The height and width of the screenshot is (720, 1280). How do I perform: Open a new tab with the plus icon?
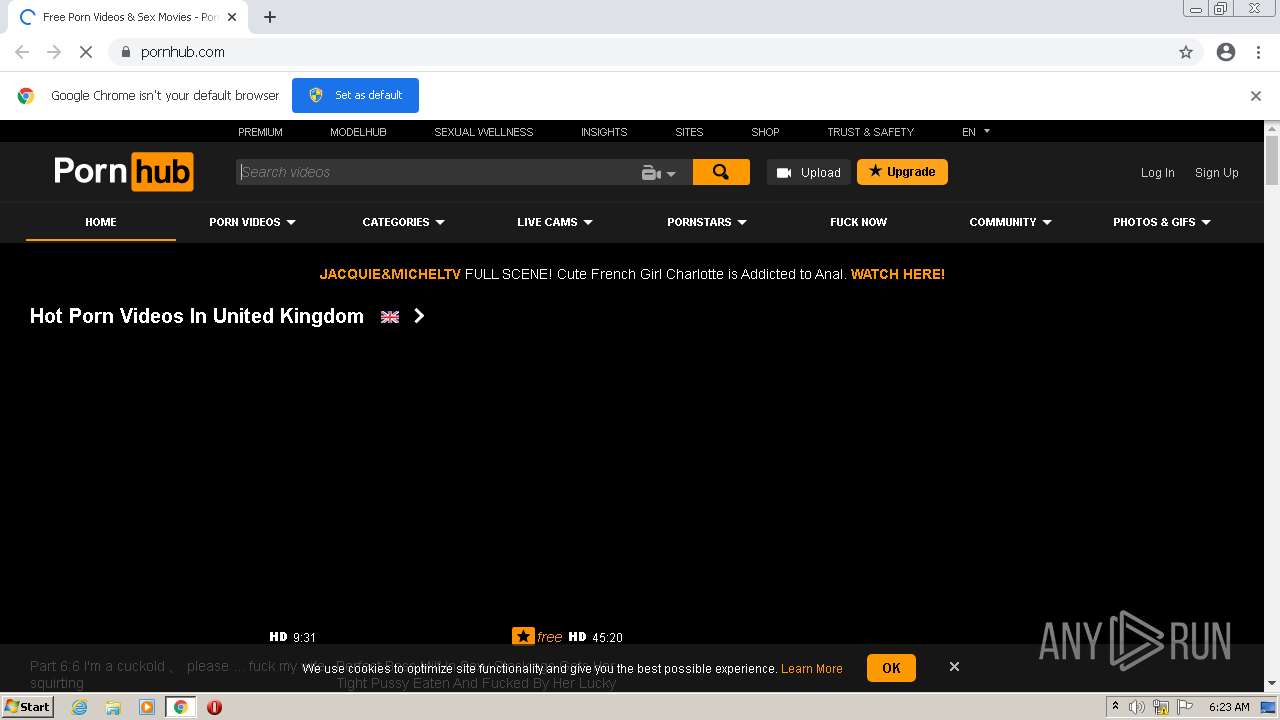pos(270,17)
